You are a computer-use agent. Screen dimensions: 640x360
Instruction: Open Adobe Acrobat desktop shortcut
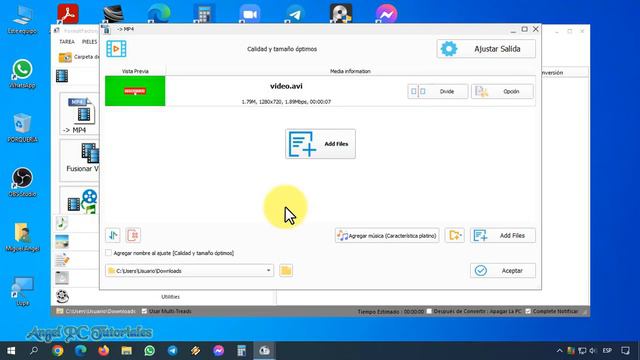68,13
